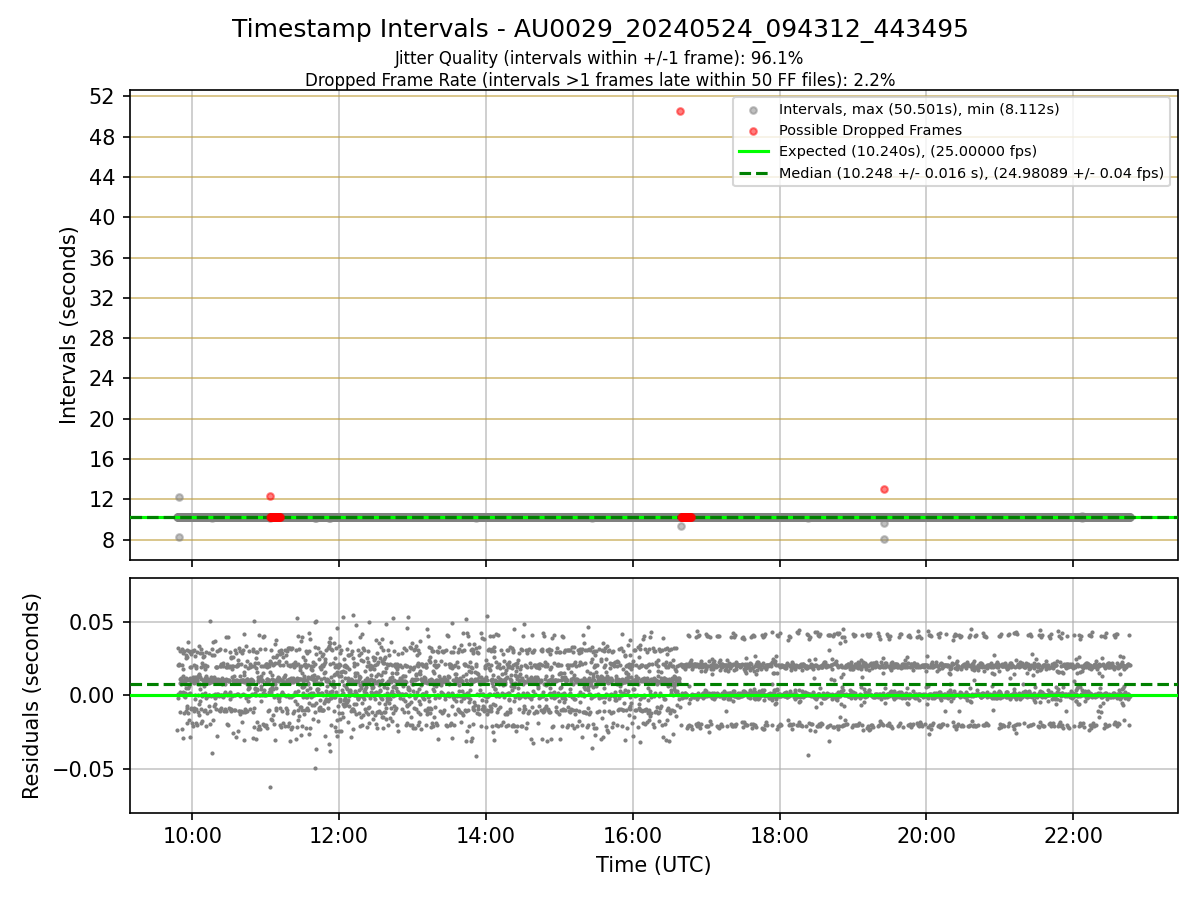
Task: Click the 'Time (UTC)' x-axis label
Action: coord(654,865)
